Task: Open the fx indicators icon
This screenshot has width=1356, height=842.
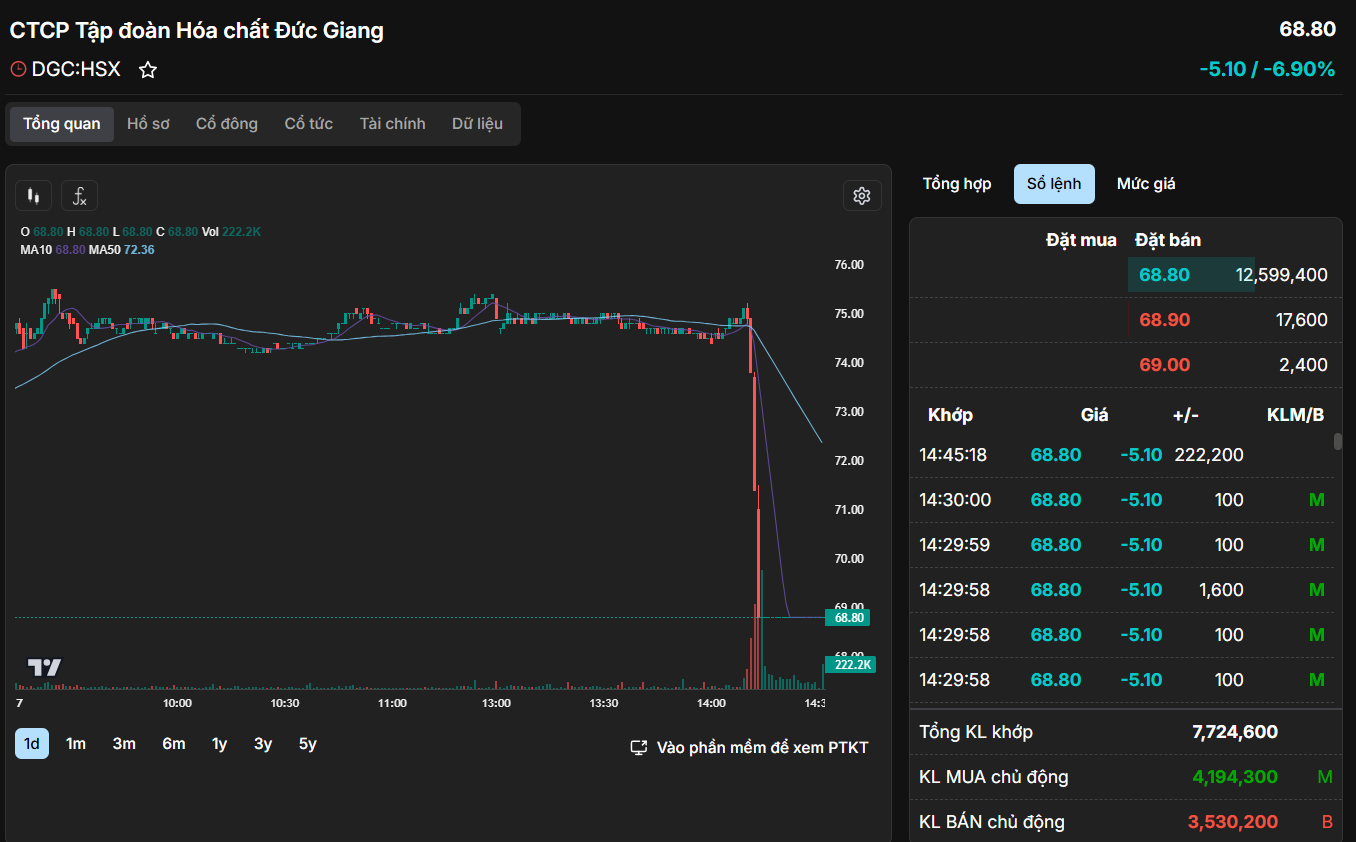Action: click(80, 196)
